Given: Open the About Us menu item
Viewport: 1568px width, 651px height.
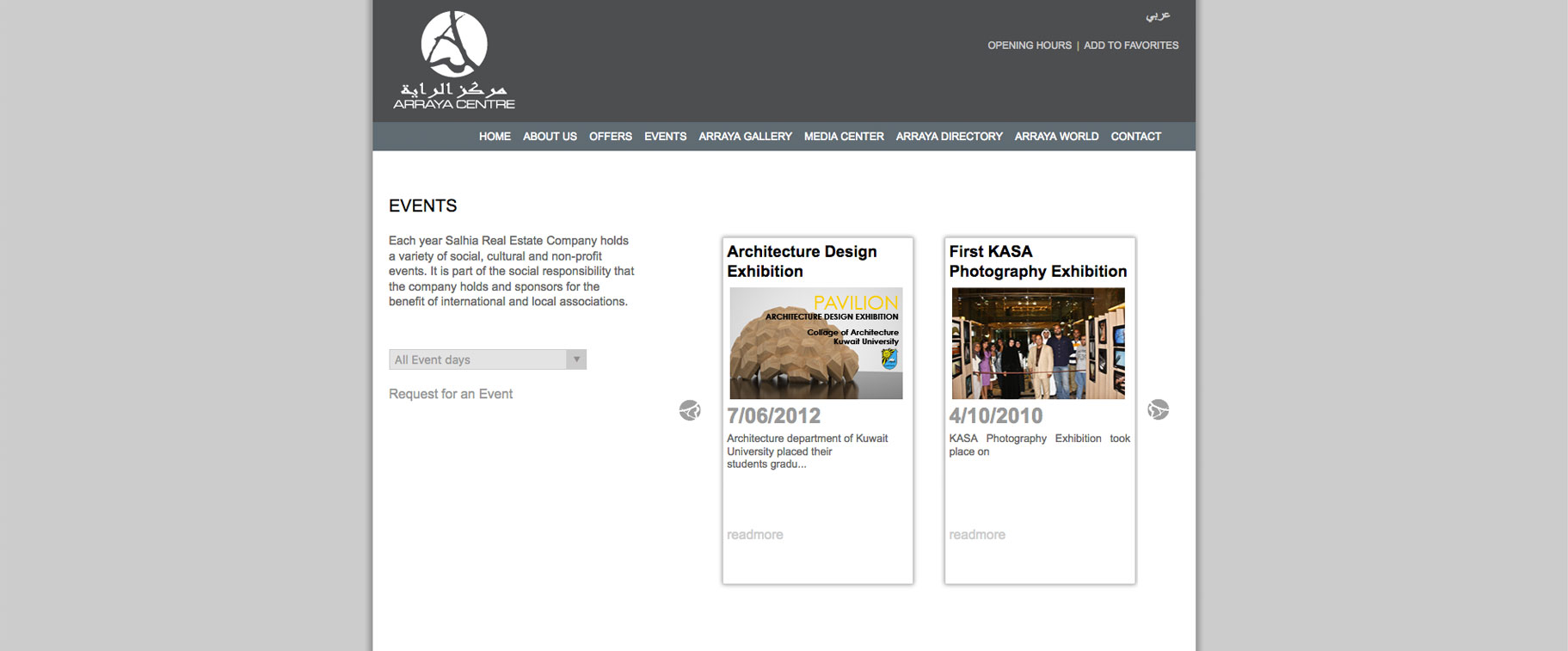Looking at the screenshot, I should click(x=550, y=137).
